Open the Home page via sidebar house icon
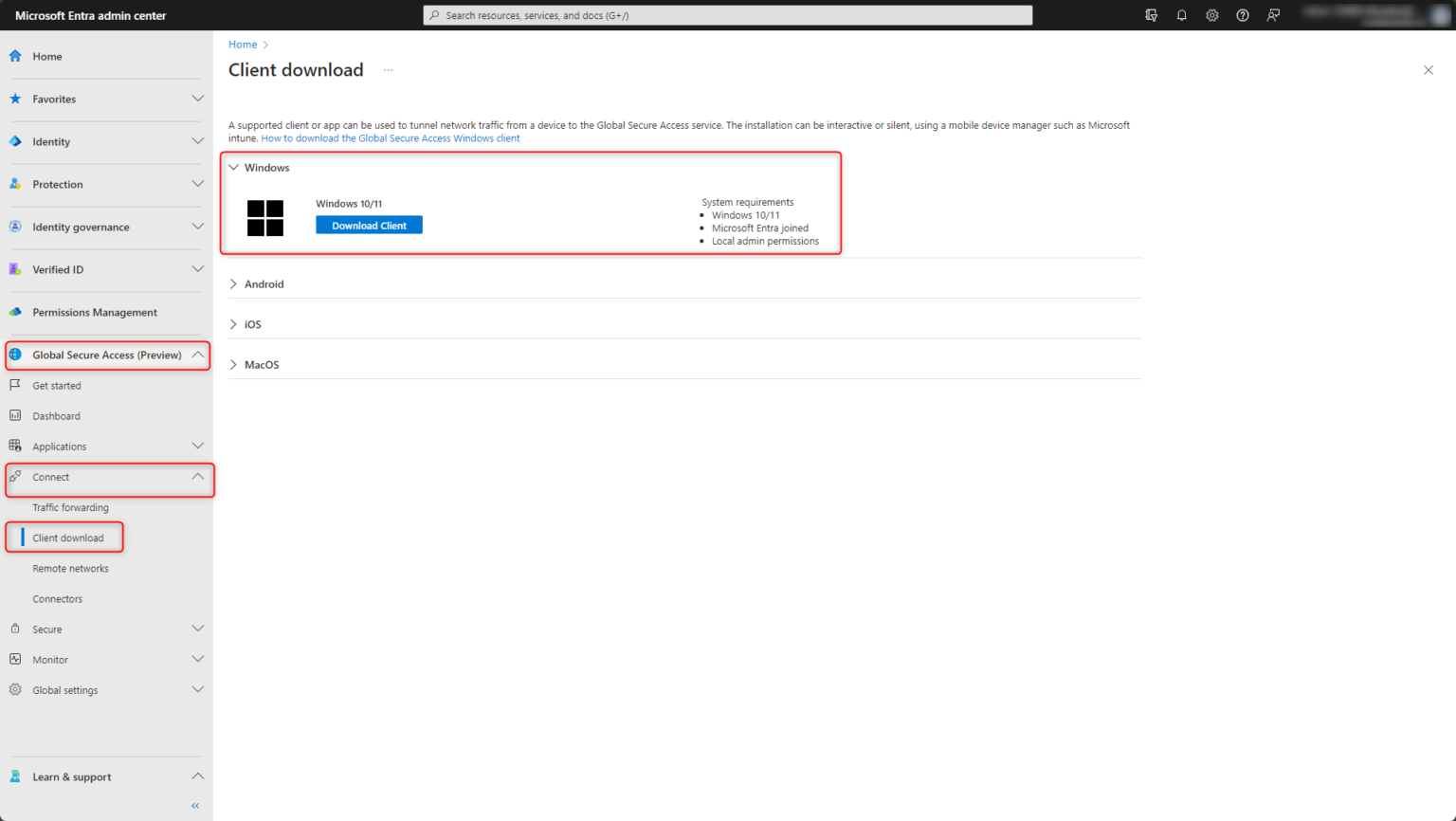 point(14,56)
